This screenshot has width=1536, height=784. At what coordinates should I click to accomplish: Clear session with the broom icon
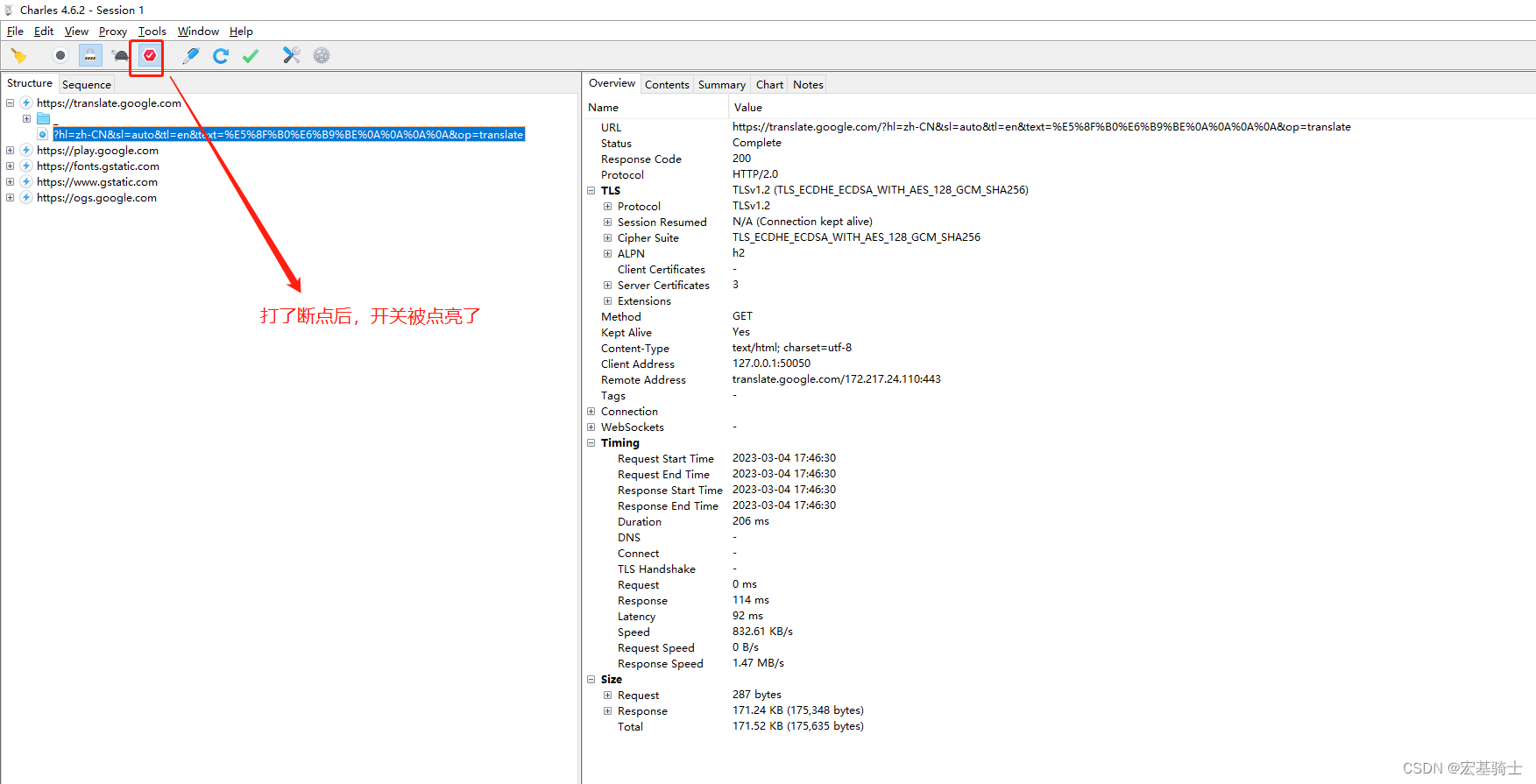[18, 56]
